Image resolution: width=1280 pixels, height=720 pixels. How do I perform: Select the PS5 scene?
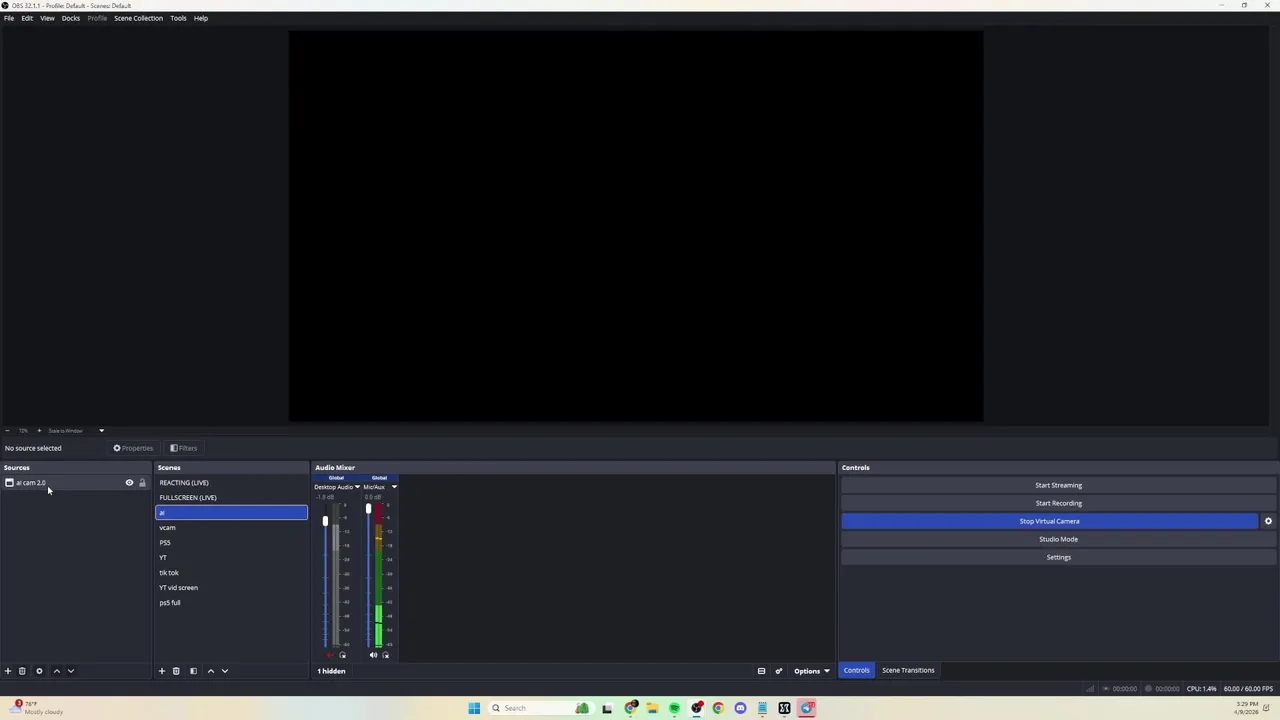pyautogui.click(x=231, y=543)
